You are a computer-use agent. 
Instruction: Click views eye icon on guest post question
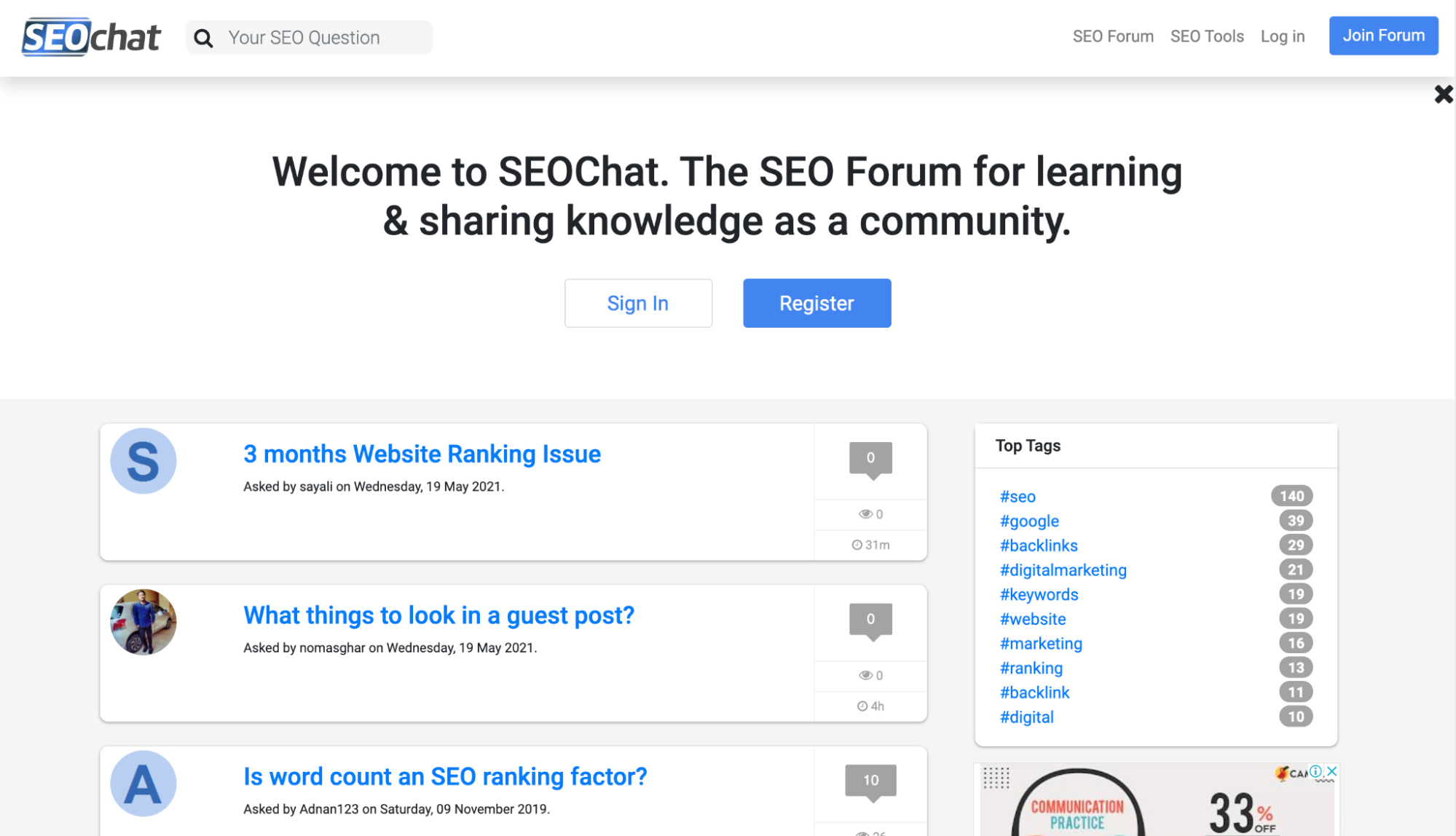(x=865, y=675)
